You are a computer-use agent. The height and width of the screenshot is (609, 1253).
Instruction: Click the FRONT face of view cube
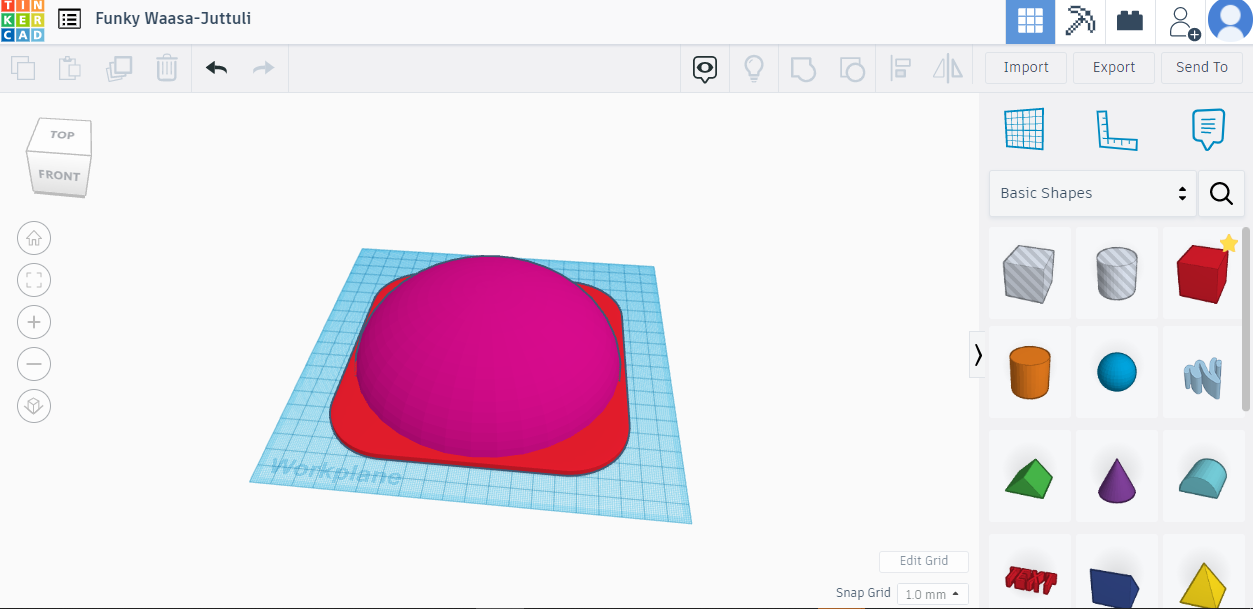(x=59, y=175)
